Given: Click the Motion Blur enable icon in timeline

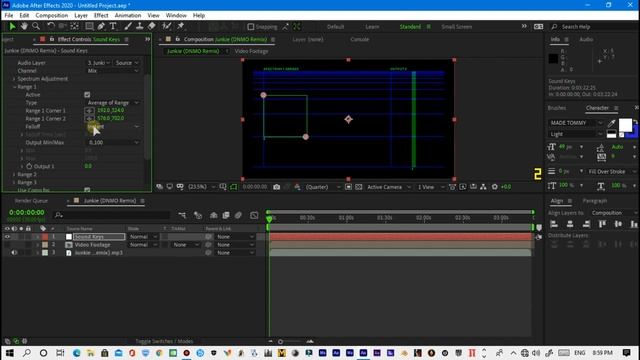Looking at the screenshot, I should point(238,215).
